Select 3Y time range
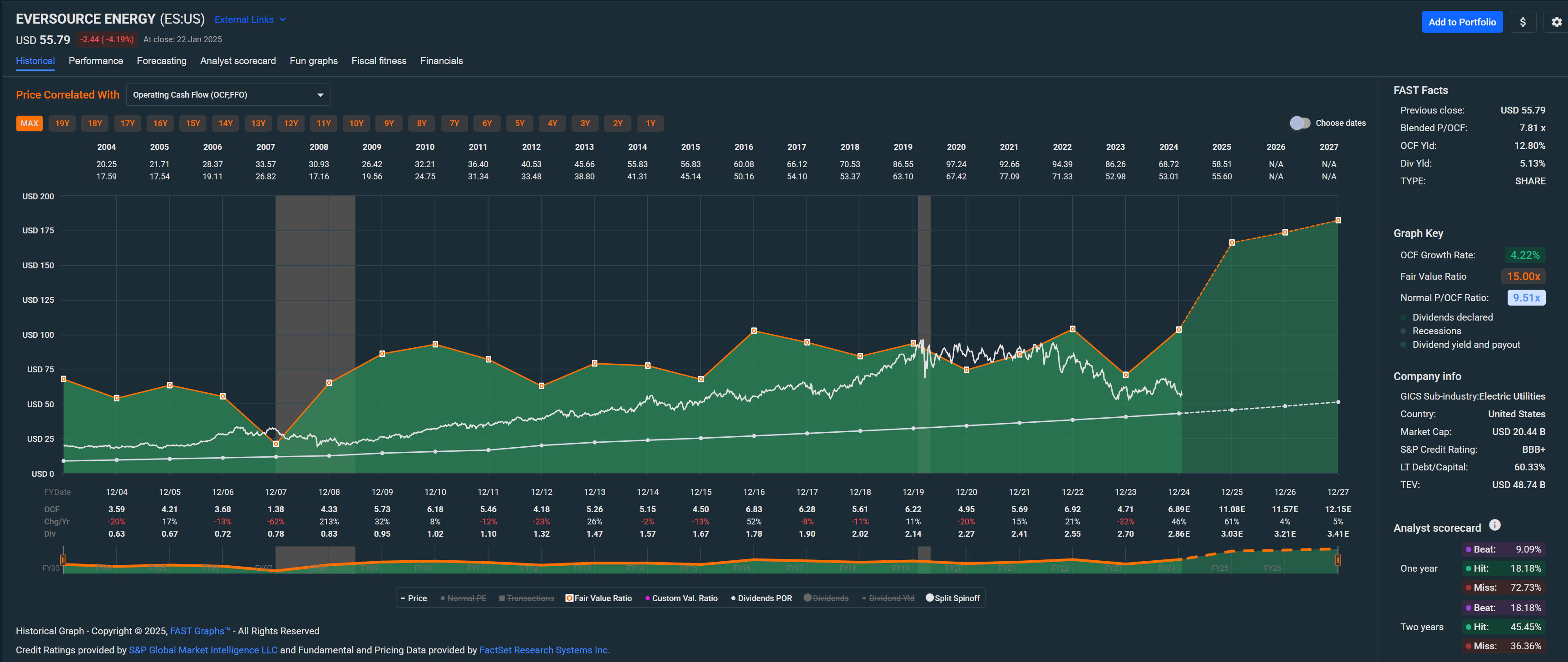The width and height of the screenshot is (1568, 662). pyautogui.click(x=585, y=124)
